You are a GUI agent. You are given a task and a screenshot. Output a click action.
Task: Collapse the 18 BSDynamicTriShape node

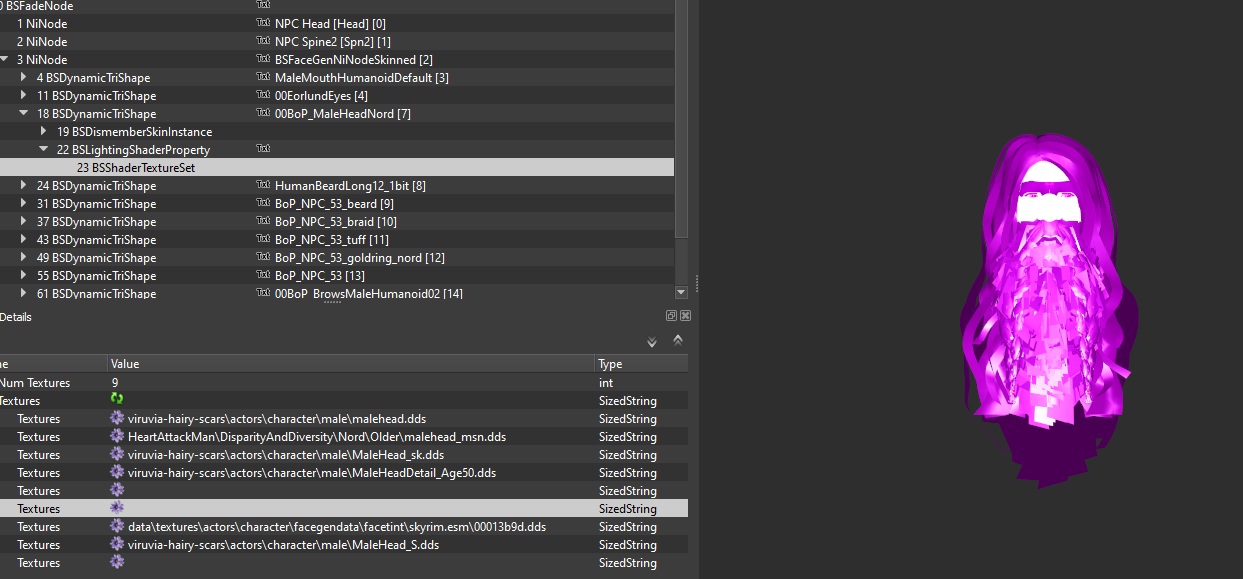[24, 113]
